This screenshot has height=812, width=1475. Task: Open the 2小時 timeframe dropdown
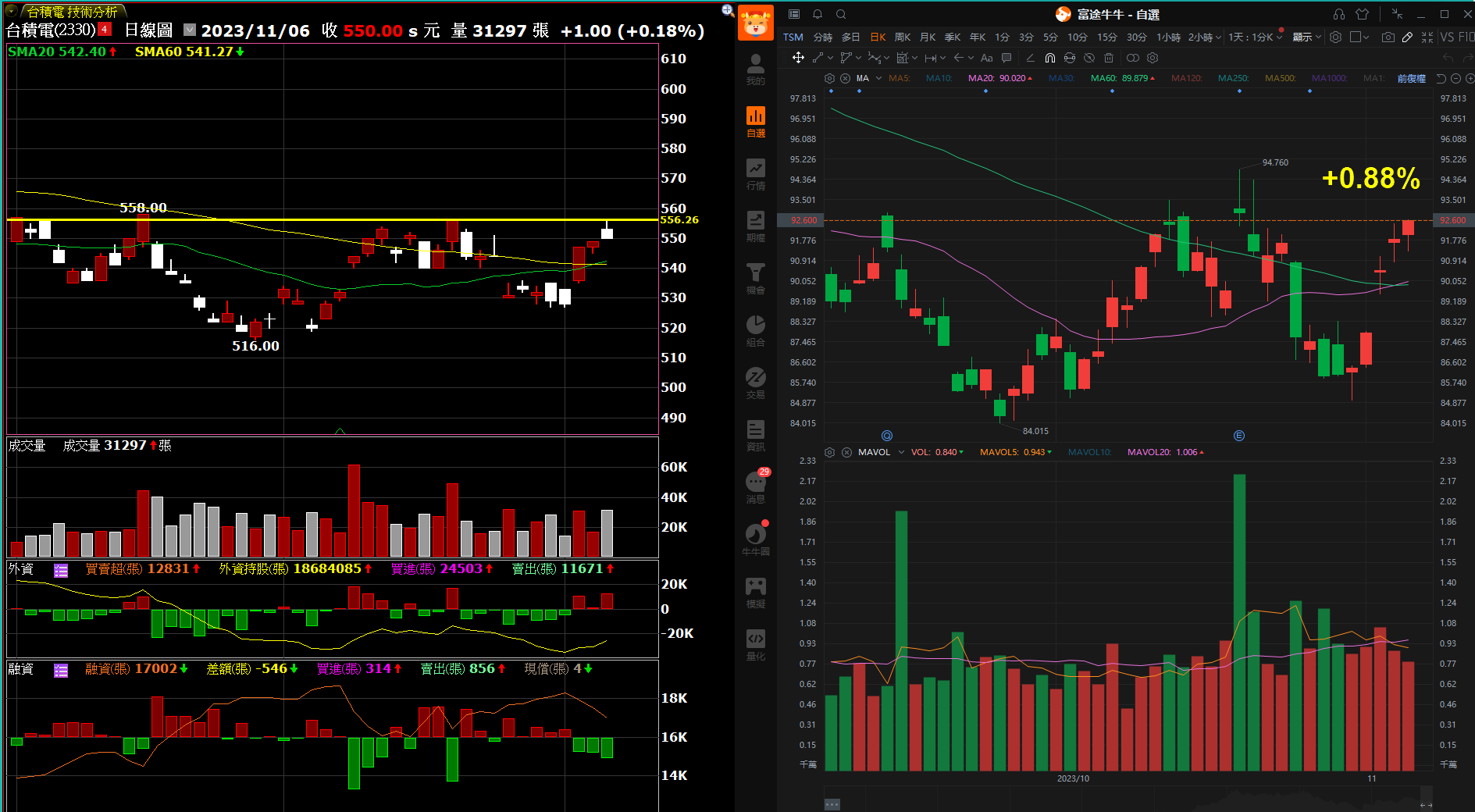pos(1205,37)
